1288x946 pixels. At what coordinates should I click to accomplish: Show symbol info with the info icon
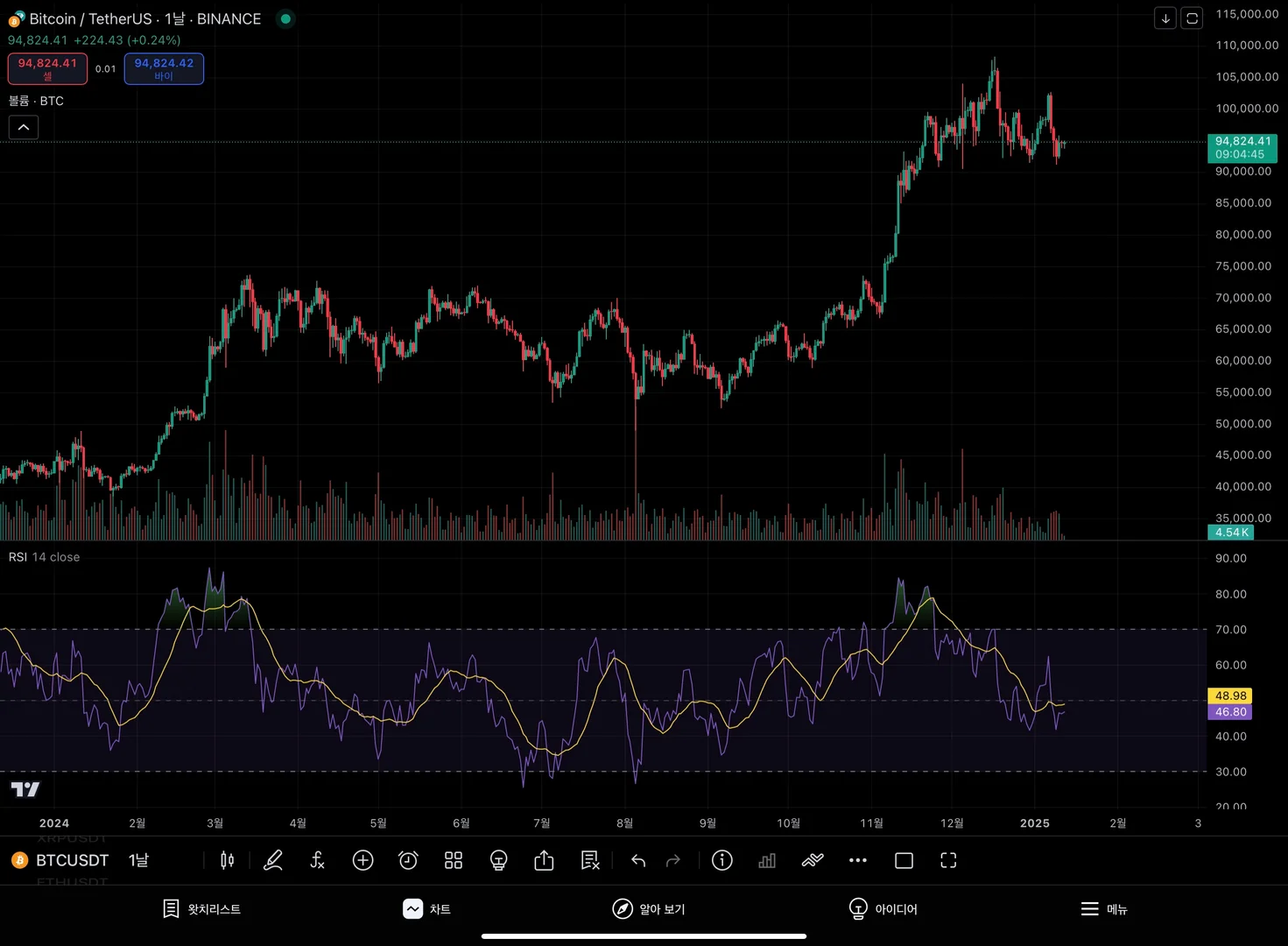click(722, 860)
